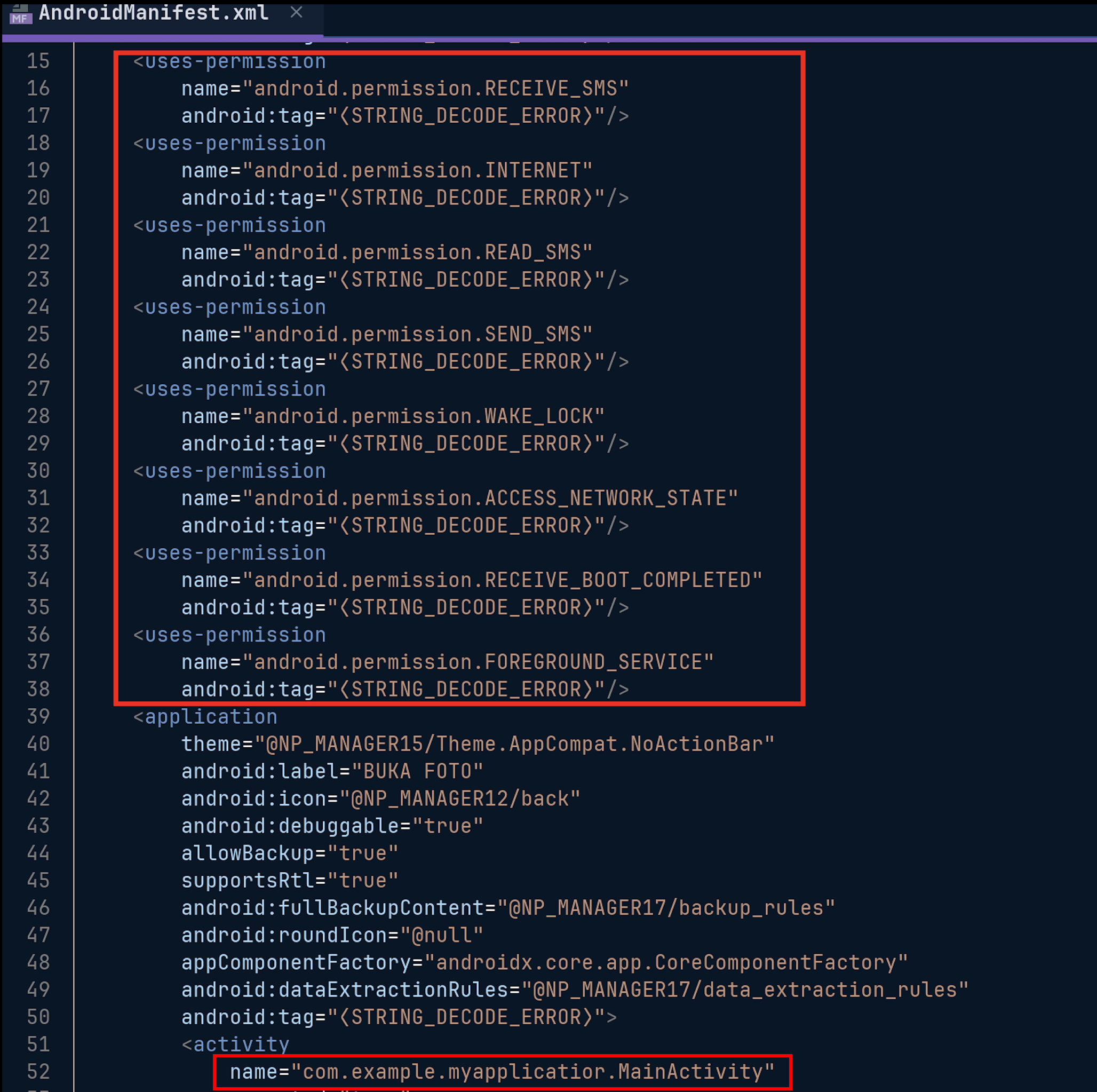Click the android.permission.READ_SMS value
The image size is (1097, 1092).
(417, 252)
